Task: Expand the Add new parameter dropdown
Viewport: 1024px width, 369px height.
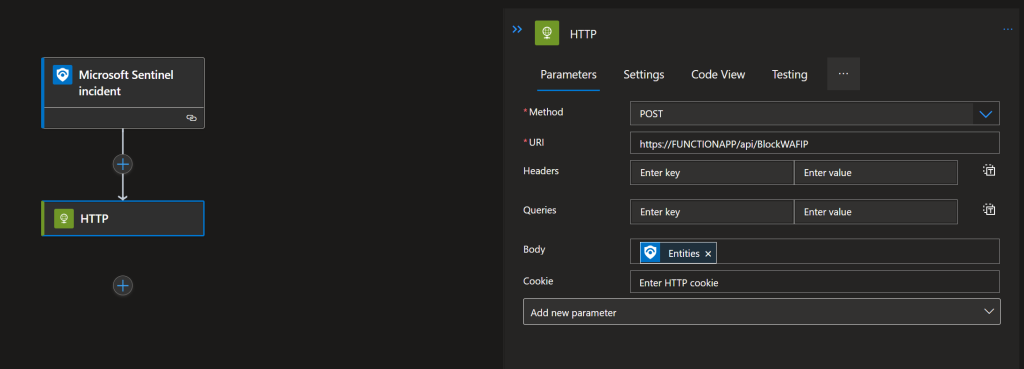Action: click(761, 312)
